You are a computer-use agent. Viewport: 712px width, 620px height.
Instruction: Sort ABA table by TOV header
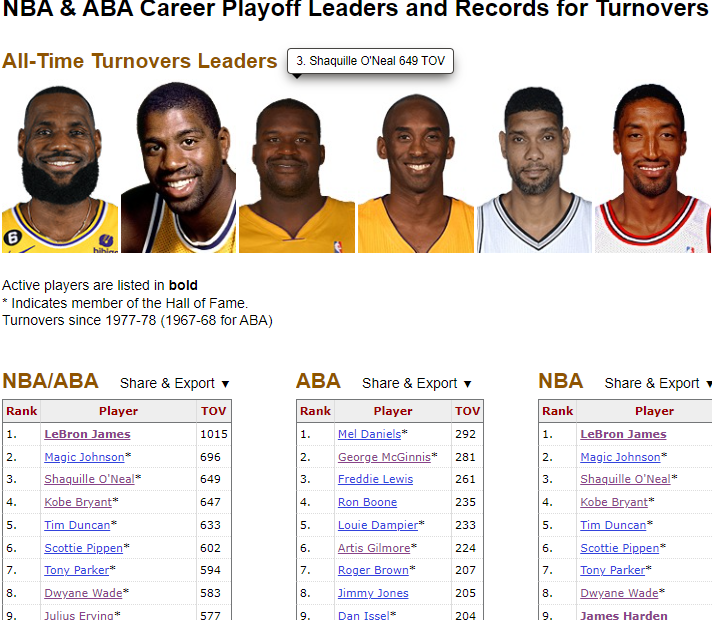(x=467, y=411)
